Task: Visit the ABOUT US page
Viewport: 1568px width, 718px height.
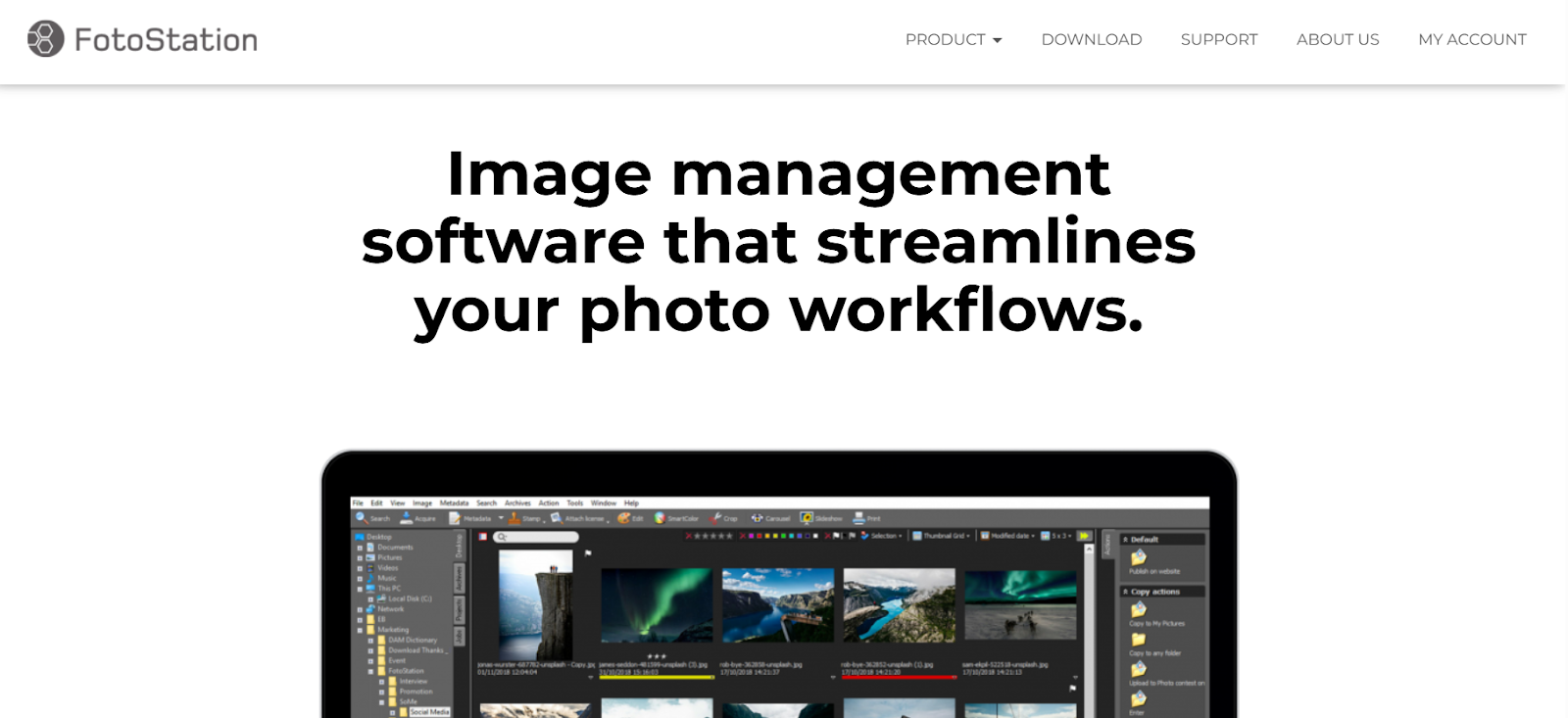Action: [x=1338, y=39]
